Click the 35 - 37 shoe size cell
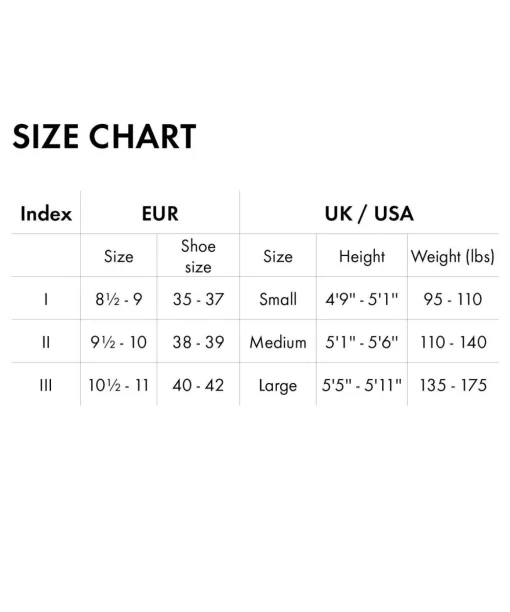The height and width of the screenshot is (612, 510). pos(198,299)
